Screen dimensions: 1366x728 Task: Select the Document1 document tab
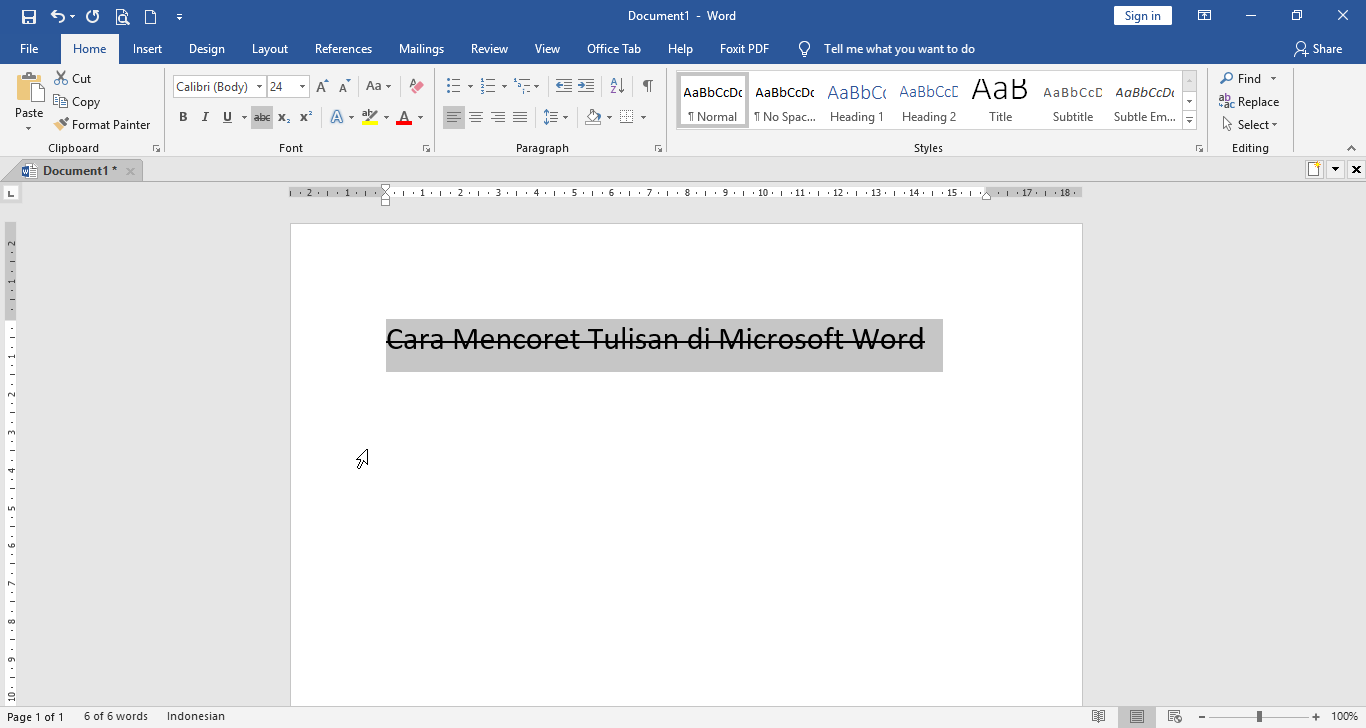point(79,171)
